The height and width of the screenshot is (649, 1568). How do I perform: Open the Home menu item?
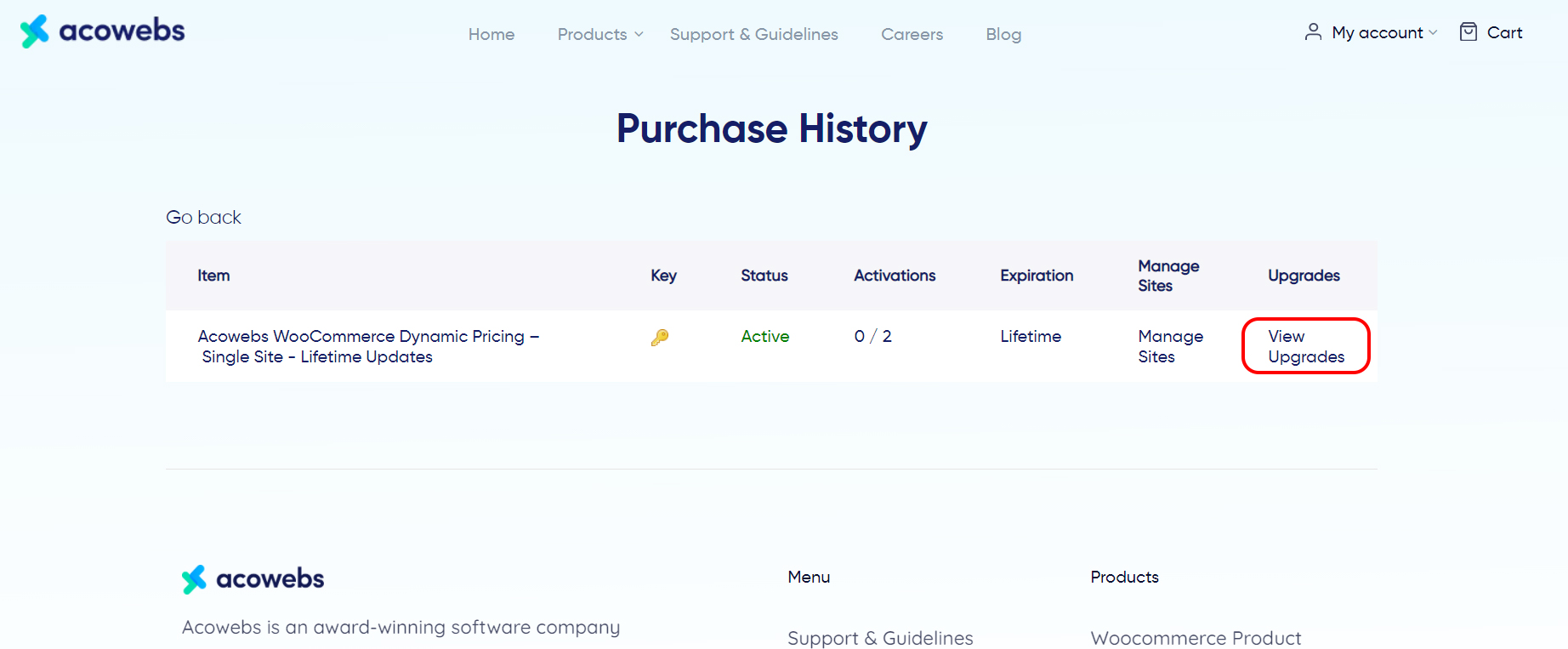click(491, 34)
